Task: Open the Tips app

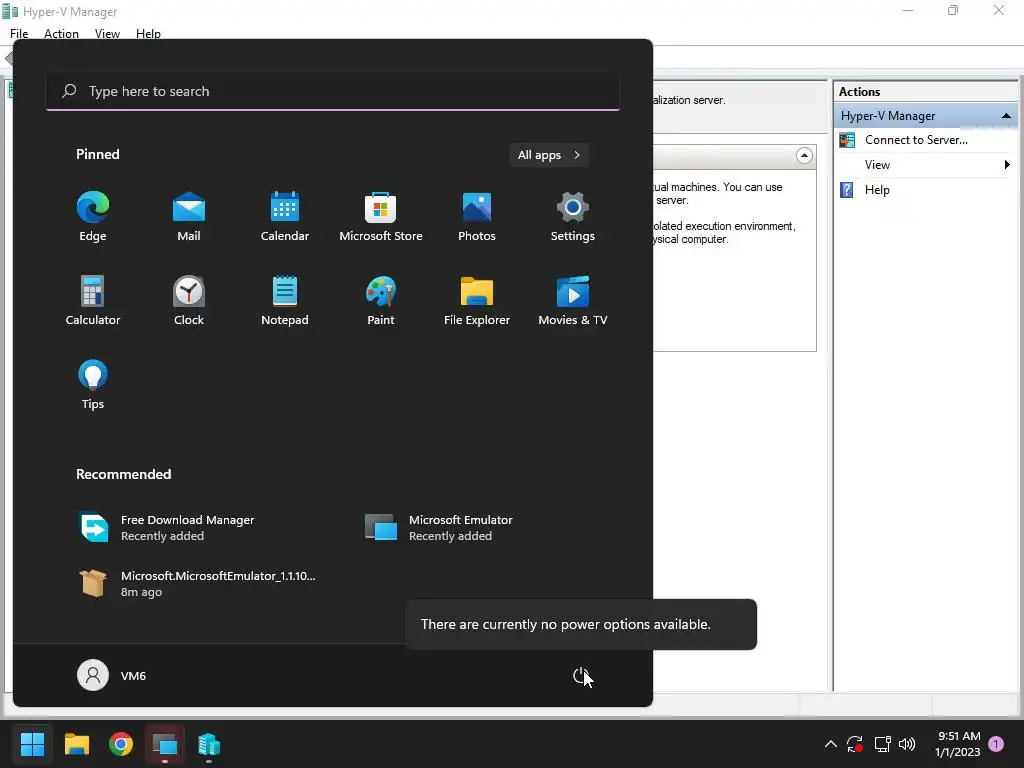Action: pos(93,385)
